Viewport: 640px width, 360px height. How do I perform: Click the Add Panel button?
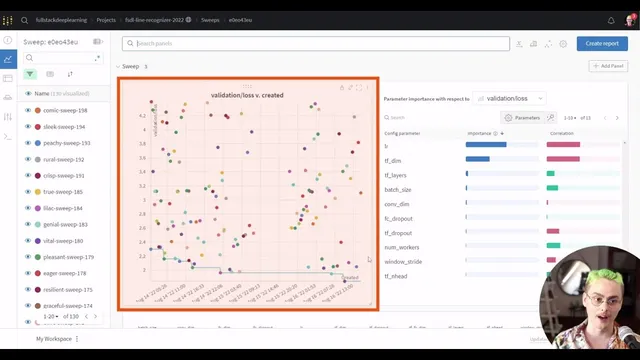click(x=608, y=66)
